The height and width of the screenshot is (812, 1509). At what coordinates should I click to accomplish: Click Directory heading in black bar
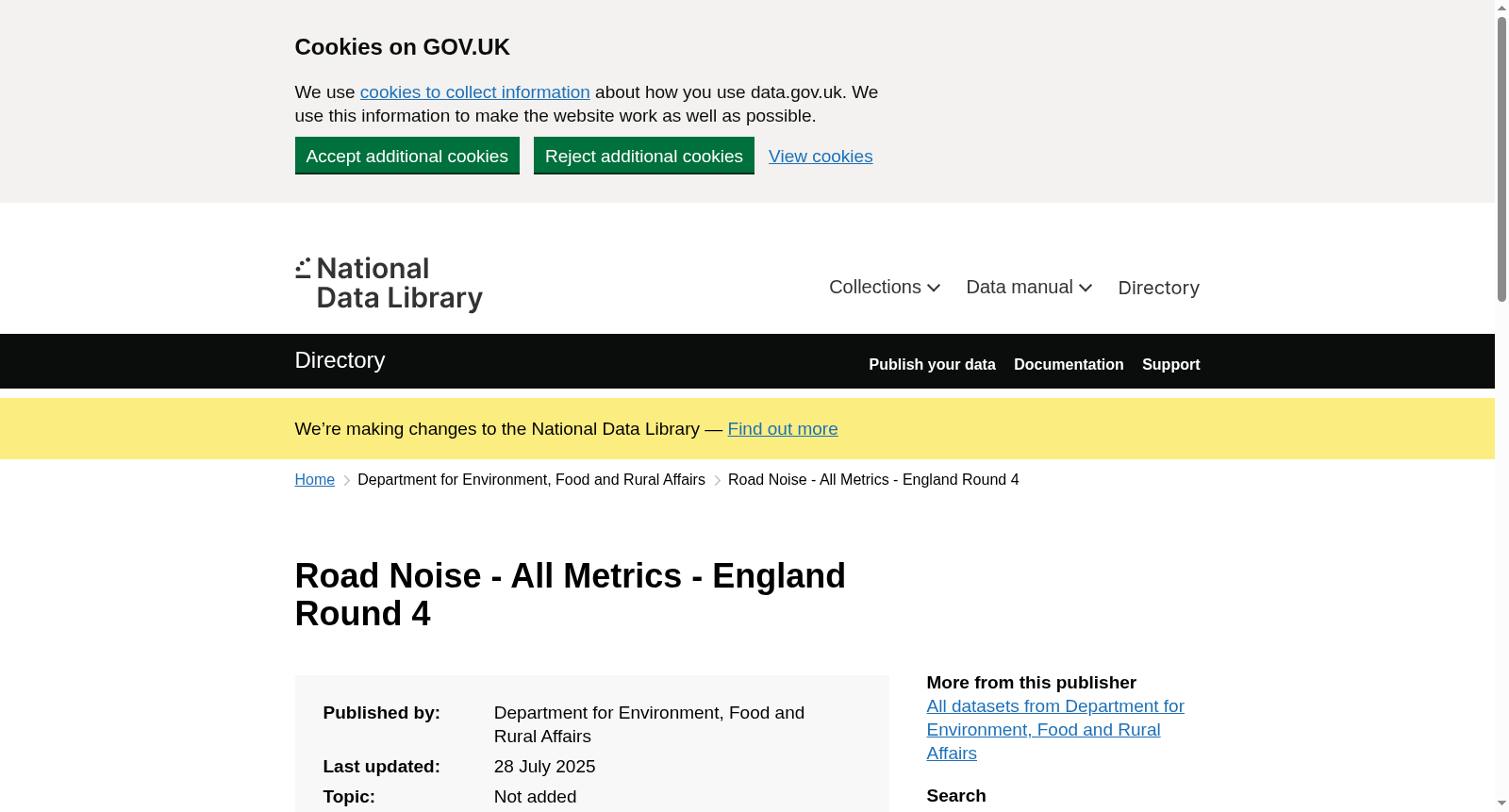(340, 360)
